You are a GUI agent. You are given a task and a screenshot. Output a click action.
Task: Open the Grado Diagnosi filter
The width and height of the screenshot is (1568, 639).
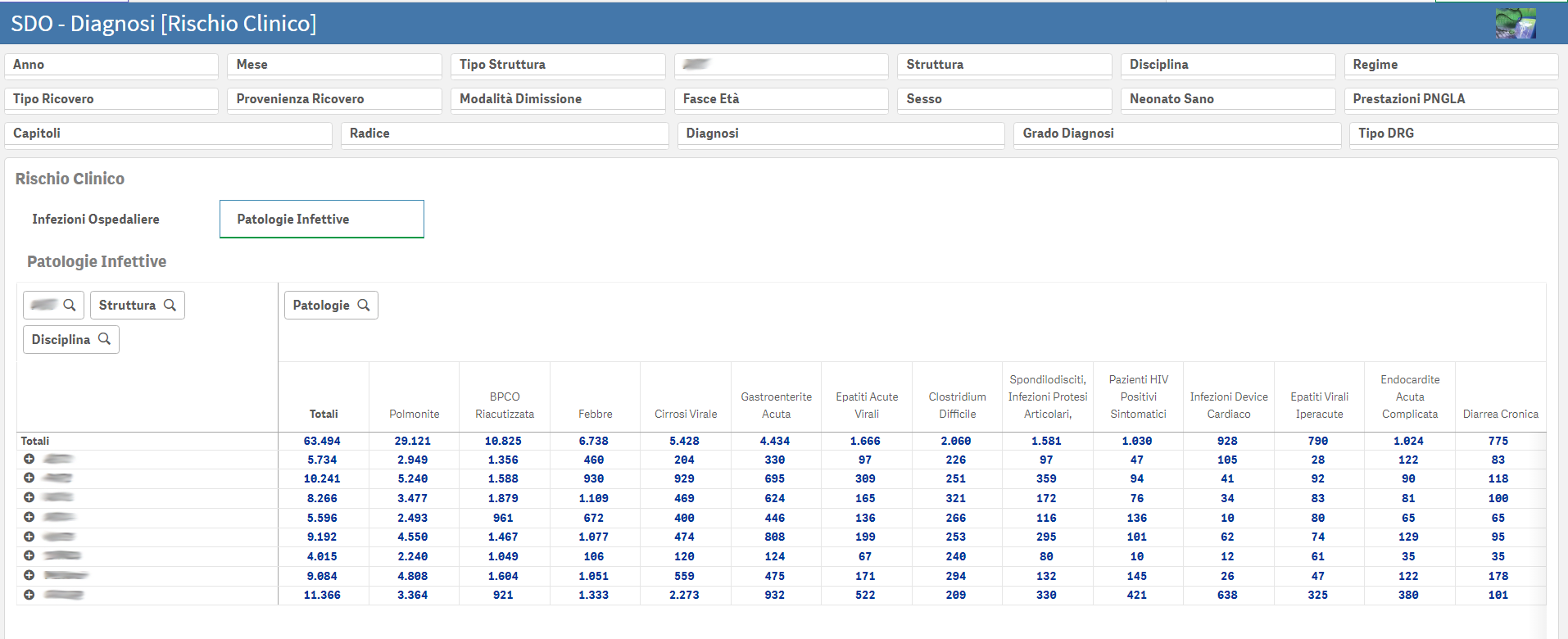tap(1177, 134)
